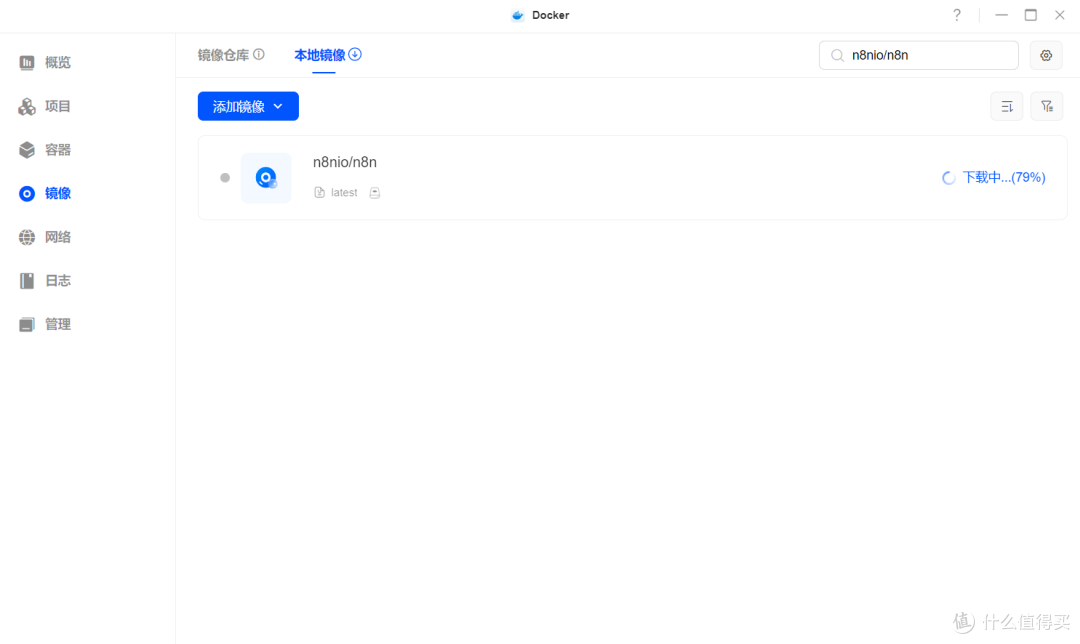Click download icon next to 本地镜像
This screenshot has height=644, width=1080.
pos(355,54)
